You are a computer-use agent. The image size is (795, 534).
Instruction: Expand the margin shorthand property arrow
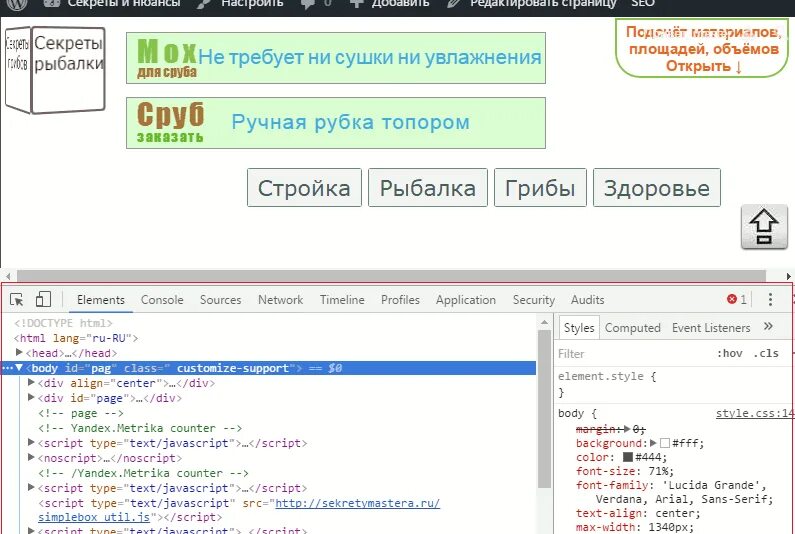pos(627,429)
